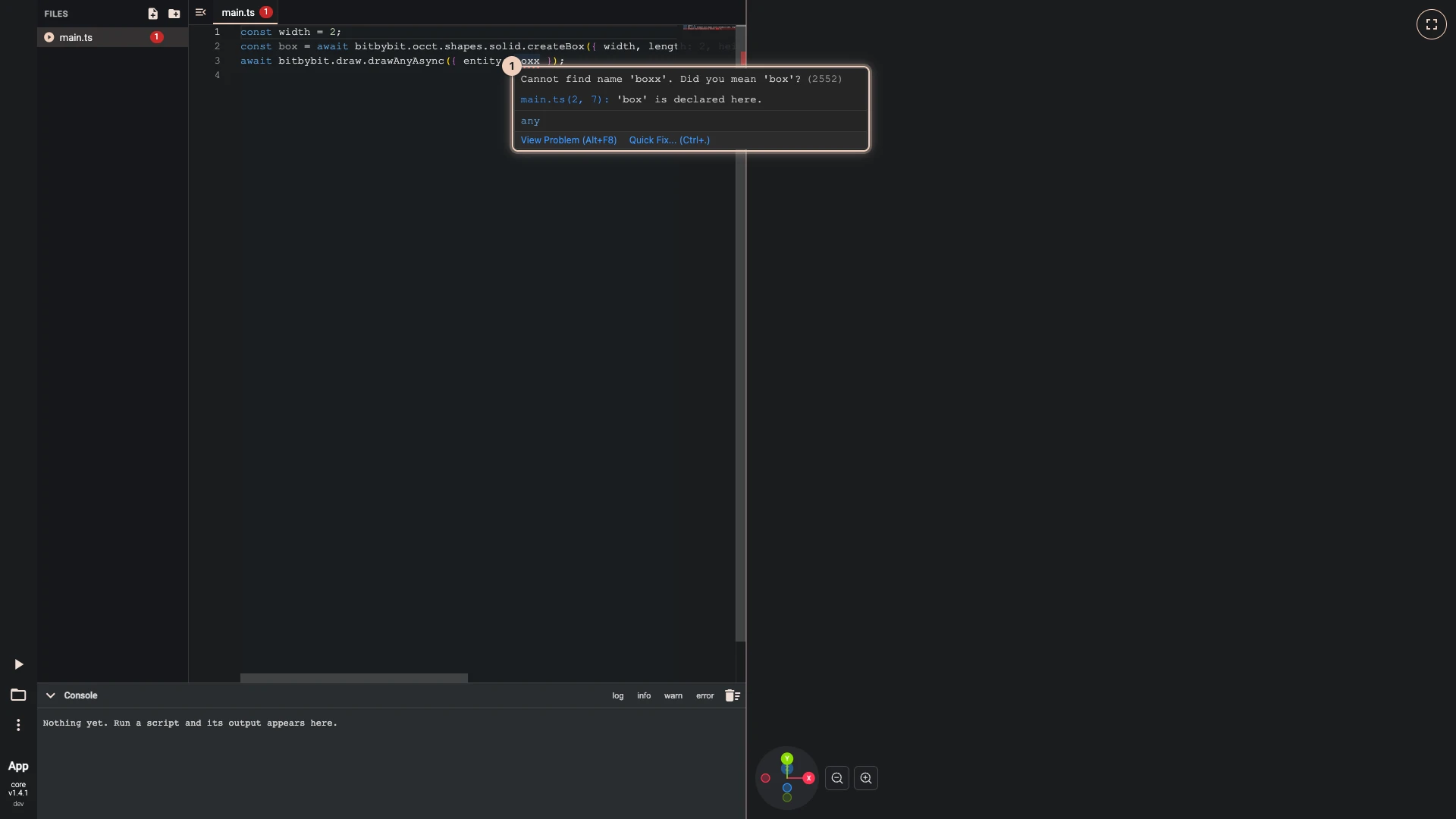Zoom out in the 3D viewport

click(x=837, y=778)
